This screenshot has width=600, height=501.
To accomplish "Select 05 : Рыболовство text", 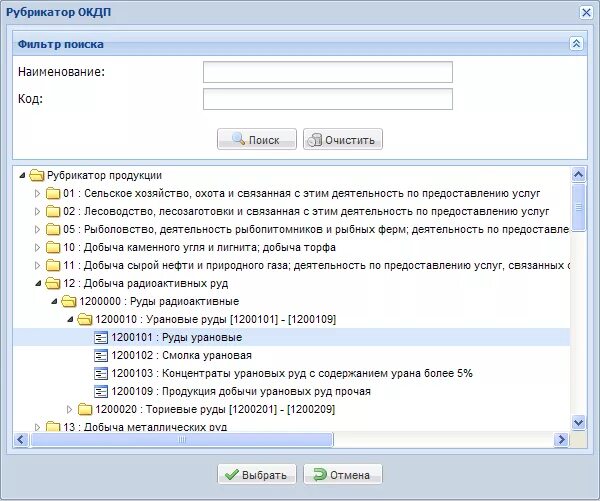I will pyautogui.click(x=316, y=229).
